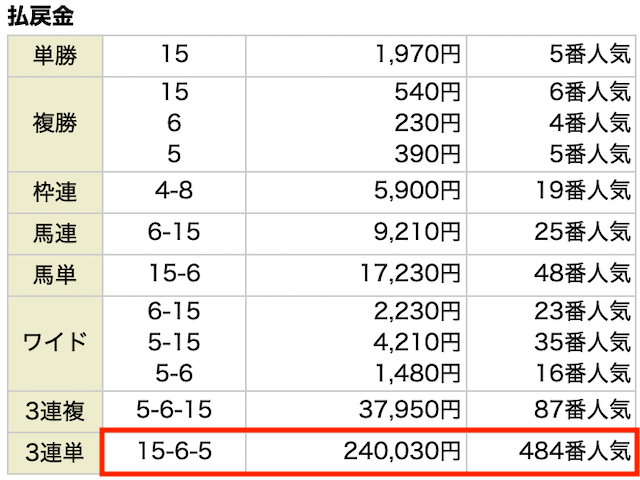
Task: Select the 馬連 label cell
Action: point(55,234)
